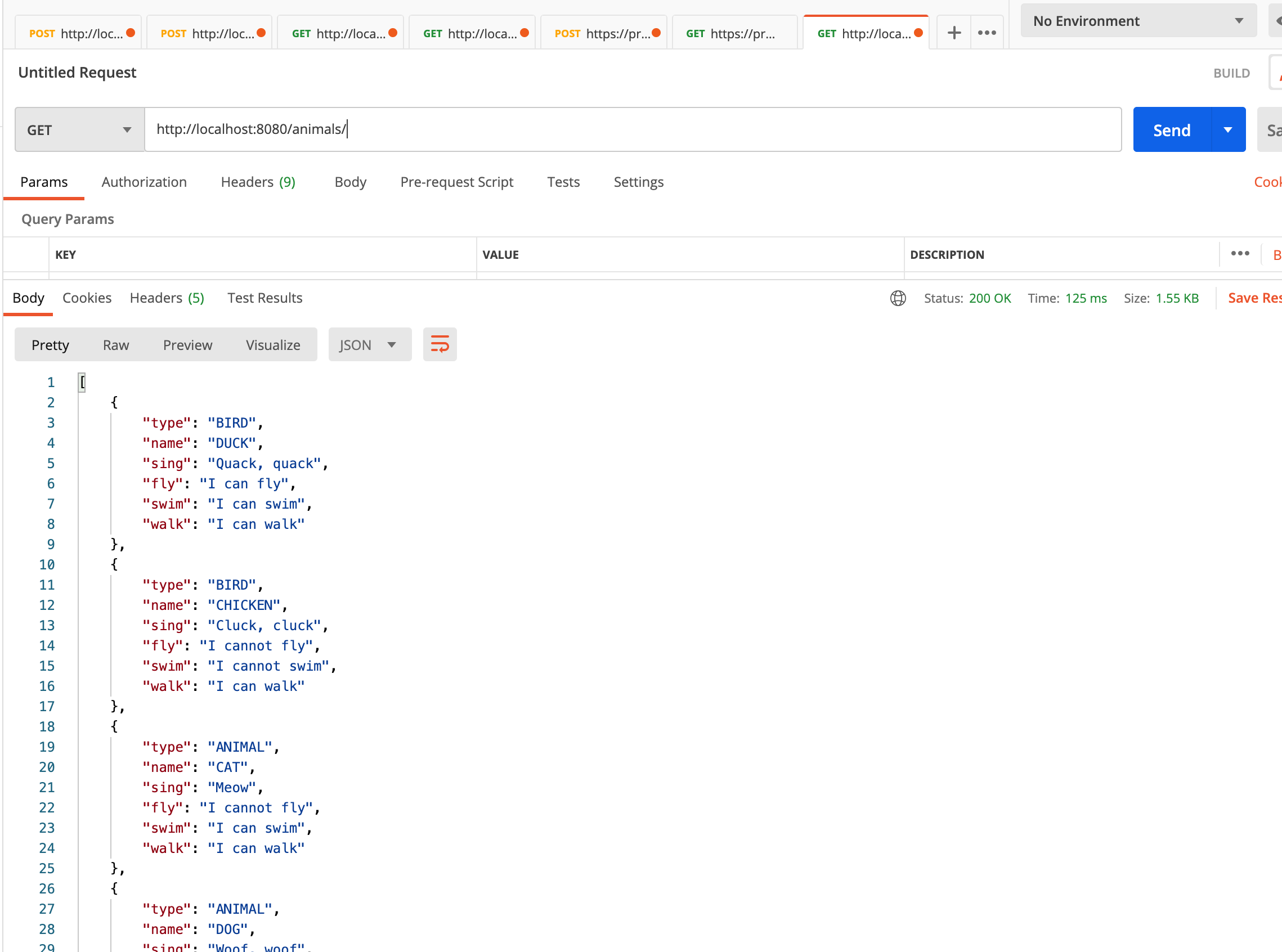Click the BUILD mode label
The height and width of the screenshot is (952, 1282).
1231,73
